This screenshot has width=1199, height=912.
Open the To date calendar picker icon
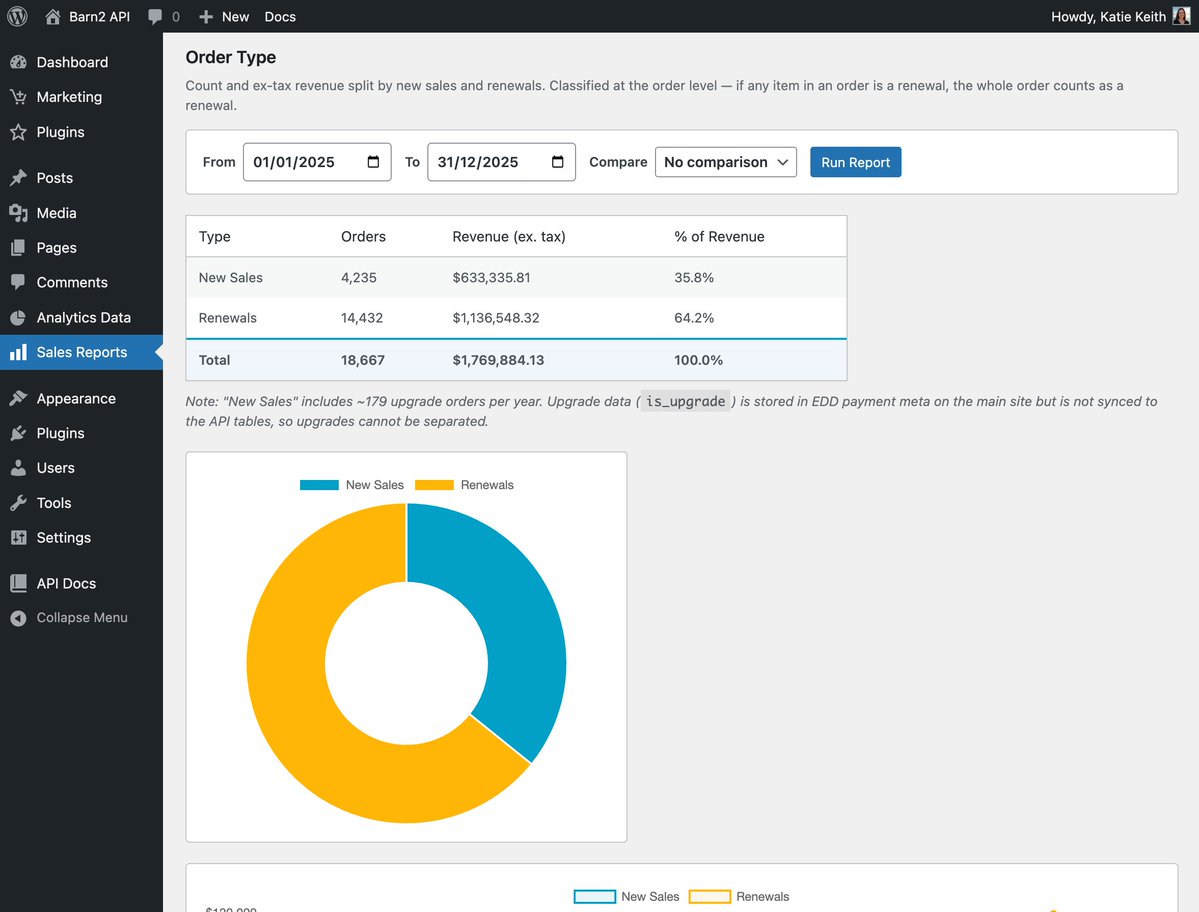(x=557, y=162)
